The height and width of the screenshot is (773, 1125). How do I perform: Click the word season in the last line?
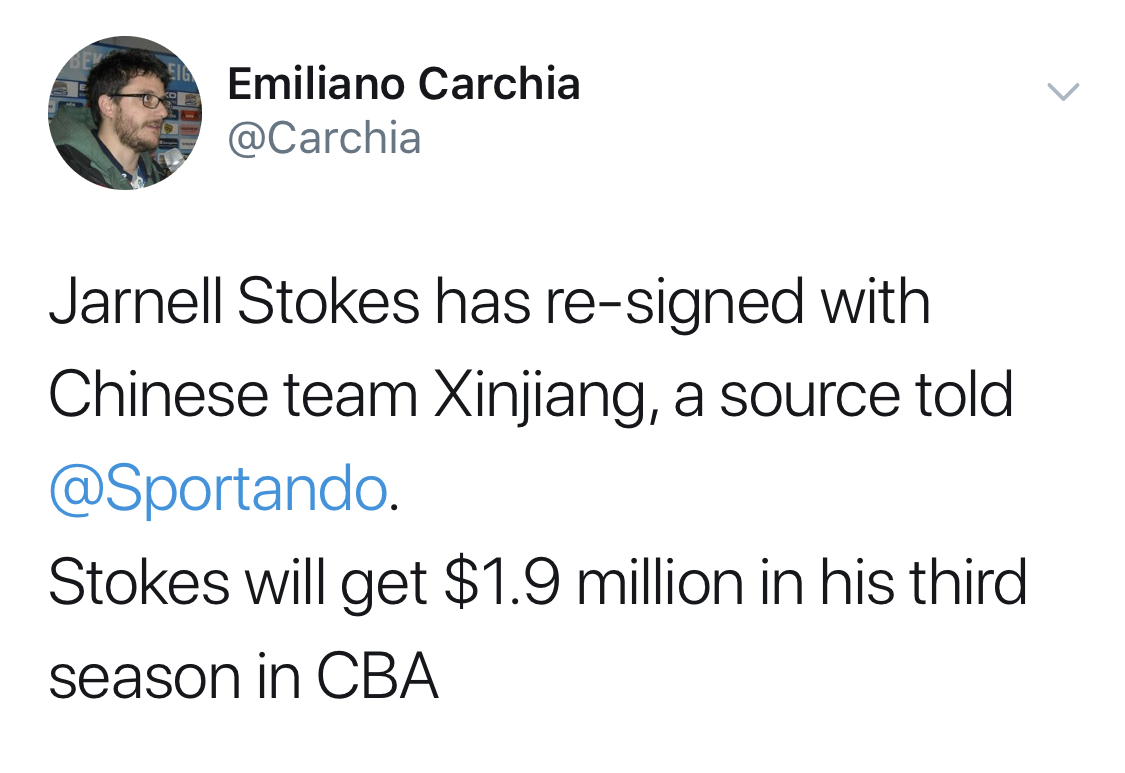[145, 677]
